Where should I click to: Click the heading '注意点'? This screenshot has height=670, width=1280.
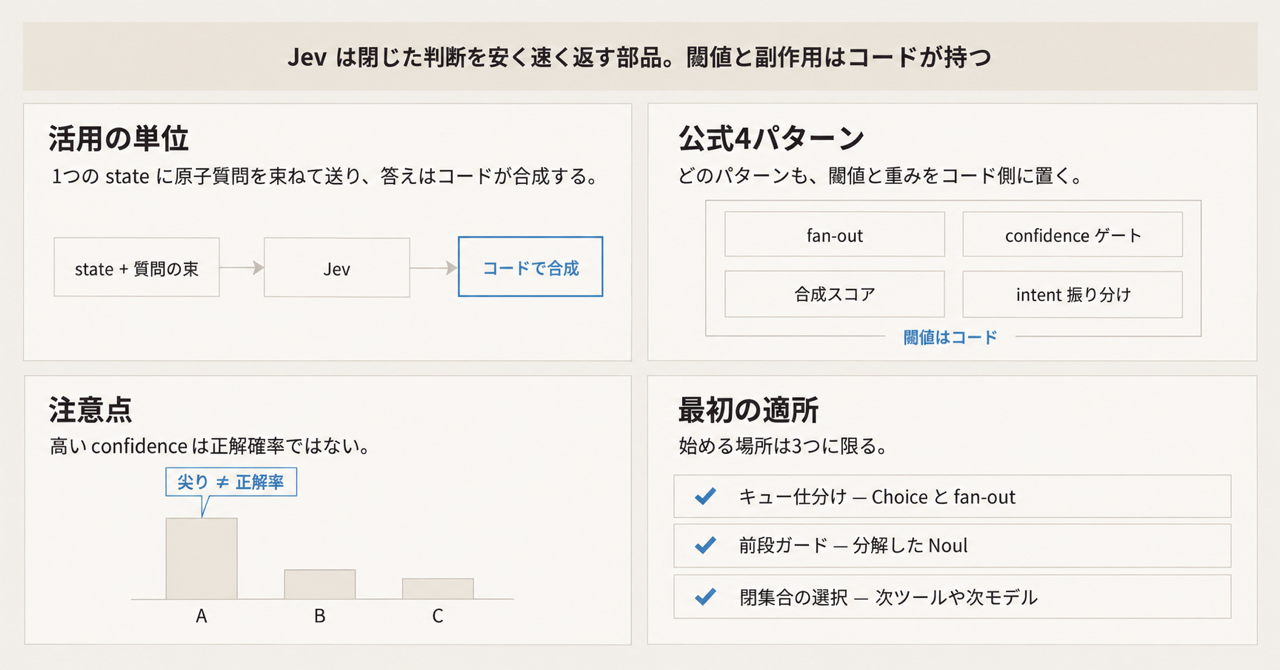[x=91, y=409]
